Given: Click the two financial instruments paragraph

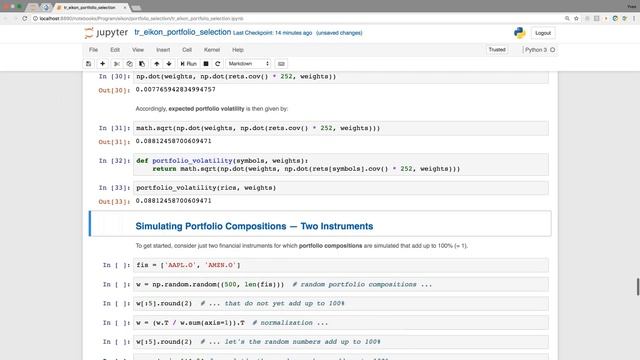Looking at the screenshot, I should (302, 246).
